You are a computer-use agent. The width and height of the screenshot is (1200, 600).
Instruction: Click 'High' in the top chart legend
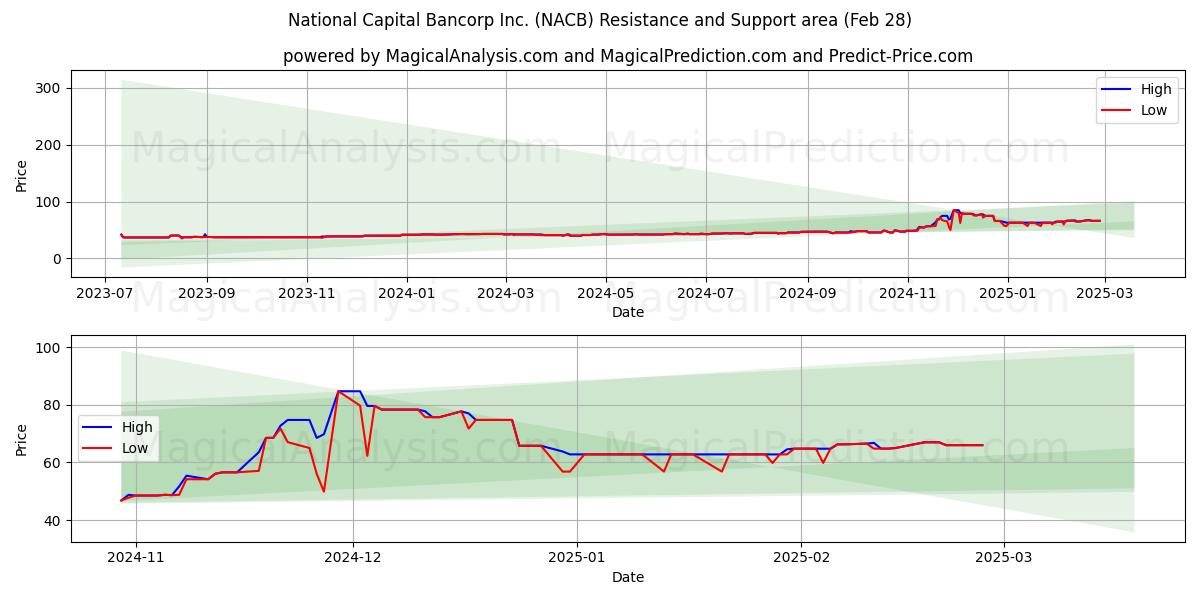(1156, 89)
